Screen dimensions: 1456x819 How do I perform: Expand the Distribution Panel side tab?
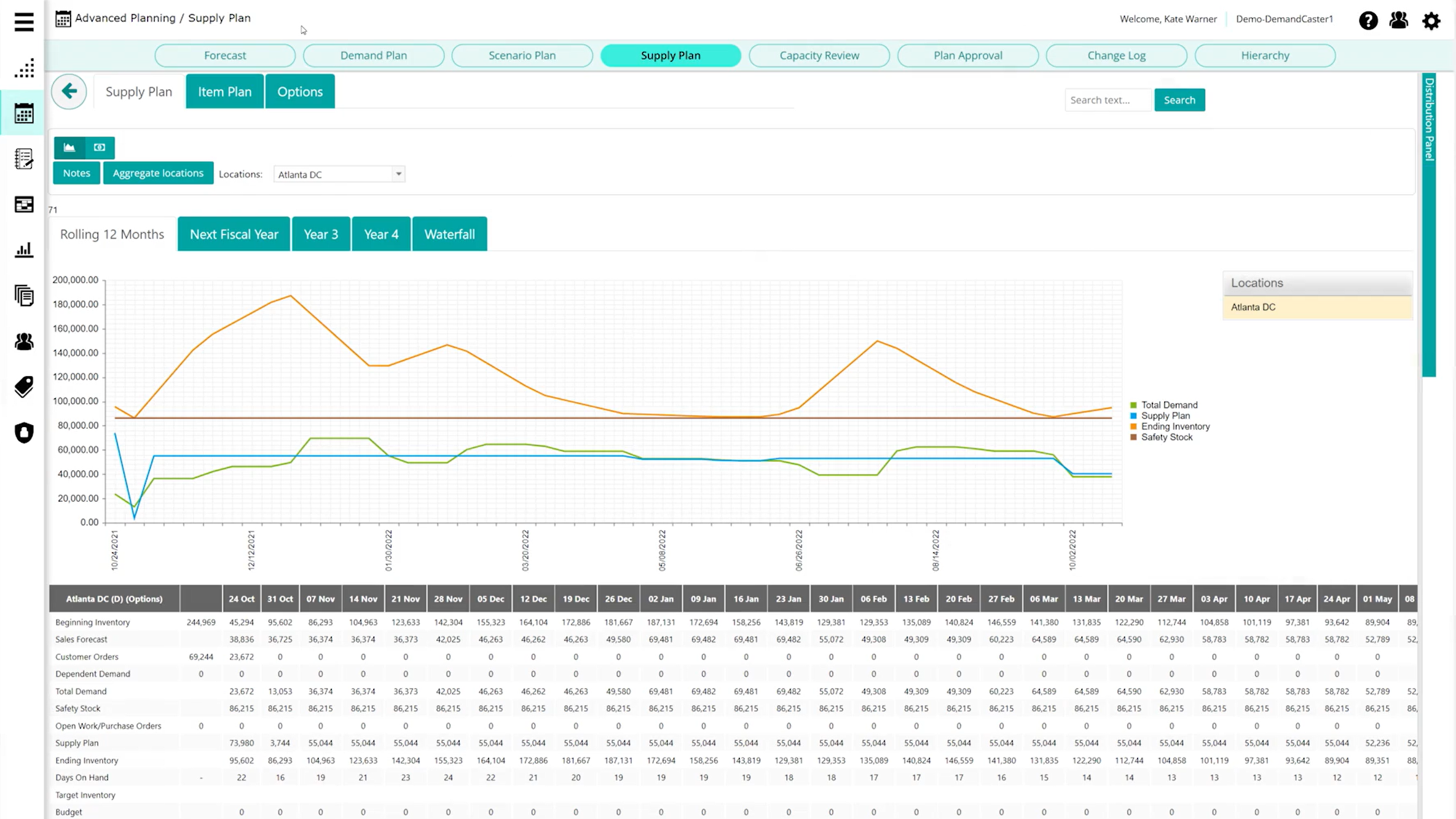coord(1429,120)
